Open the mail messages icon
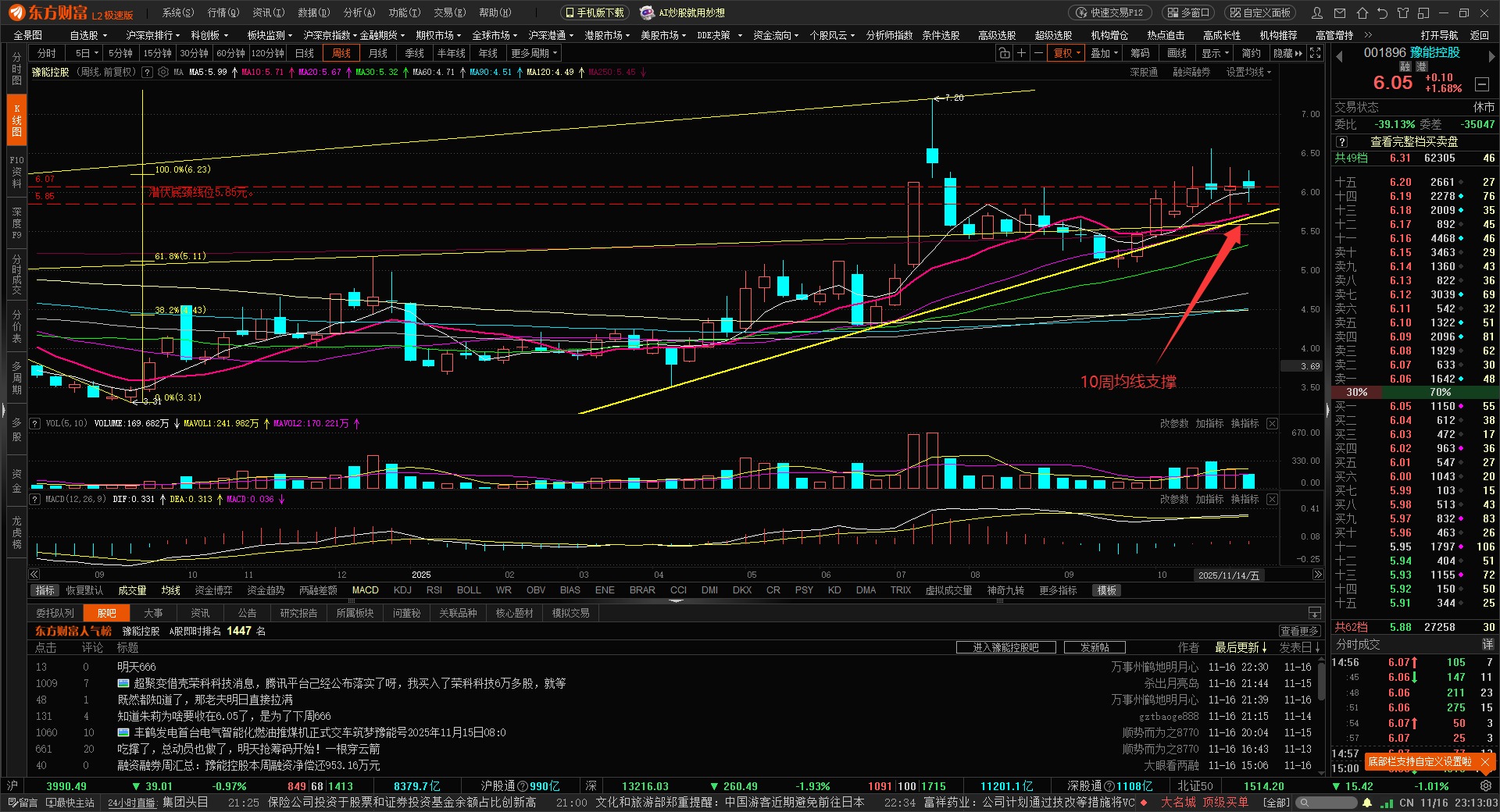 click(1341, 12)
